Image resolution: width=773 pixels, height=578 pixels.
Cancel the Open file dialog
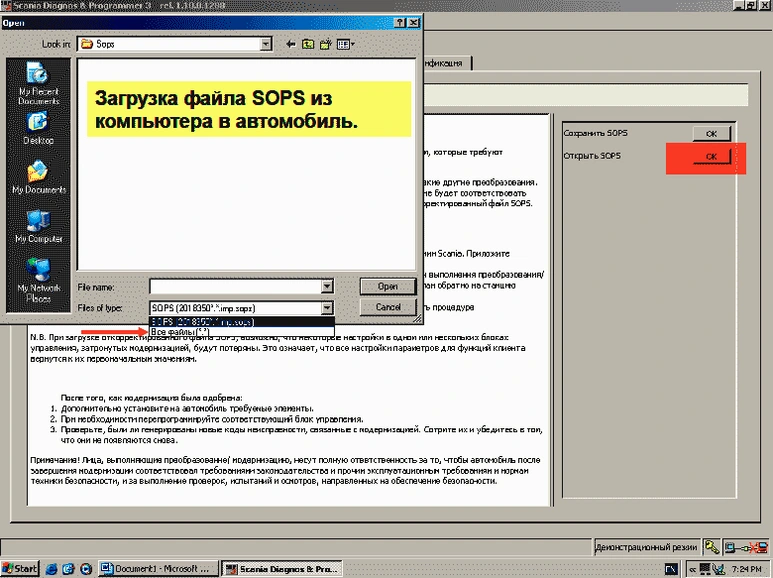pyautogui.click(x=387, y=308)
